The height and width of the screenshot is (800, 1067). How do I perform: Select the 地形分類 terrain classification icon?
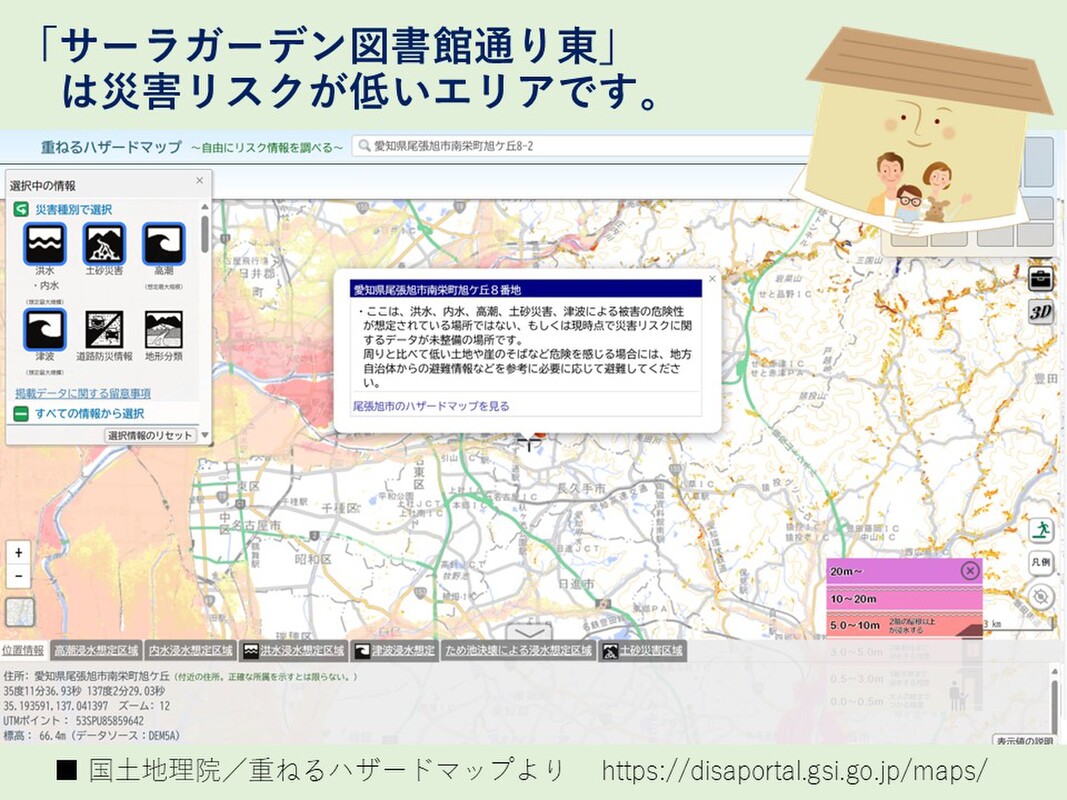point(163,329)
